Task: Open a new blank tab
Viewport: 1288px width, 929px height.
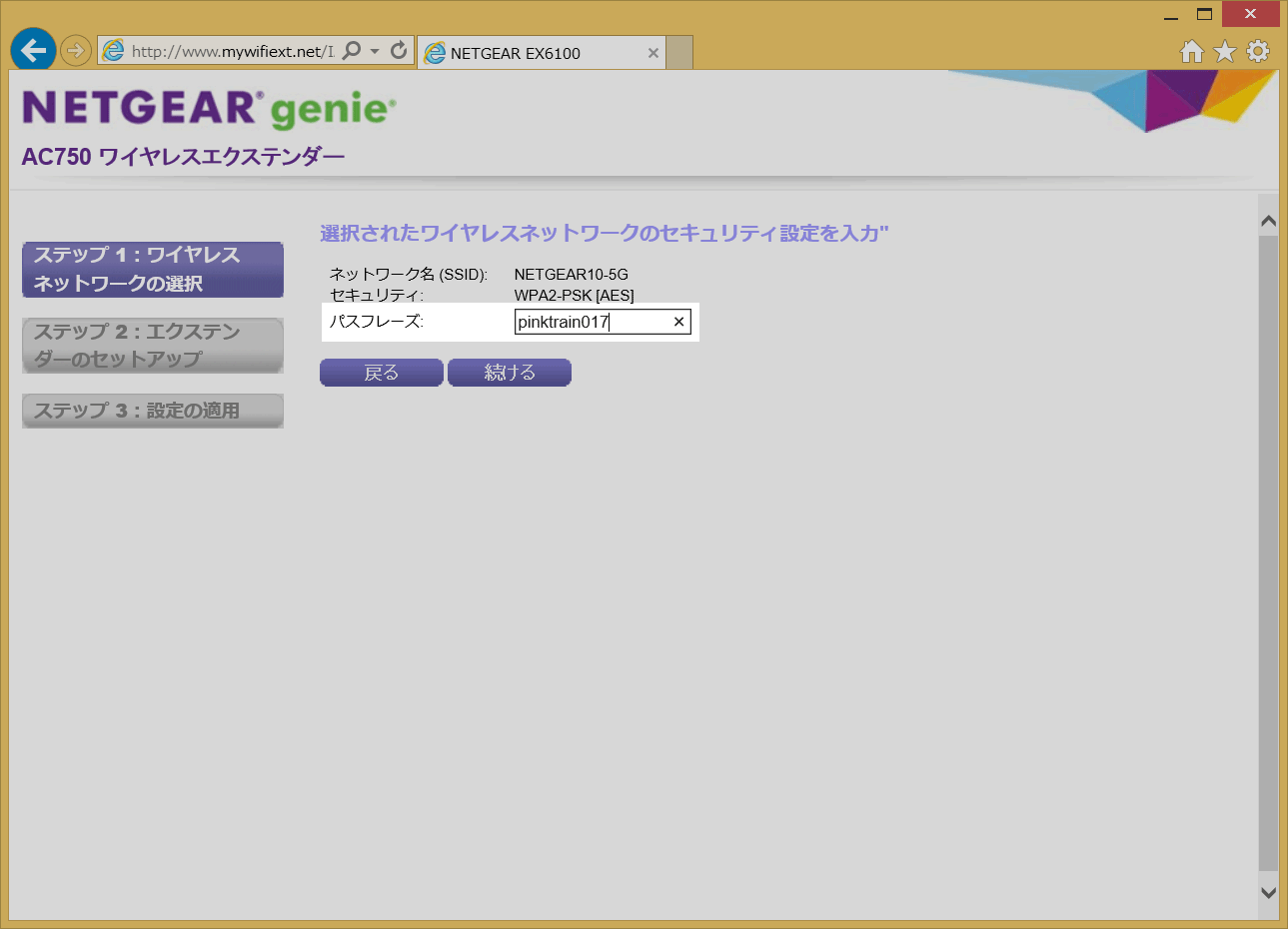Action: coord(679,53)
